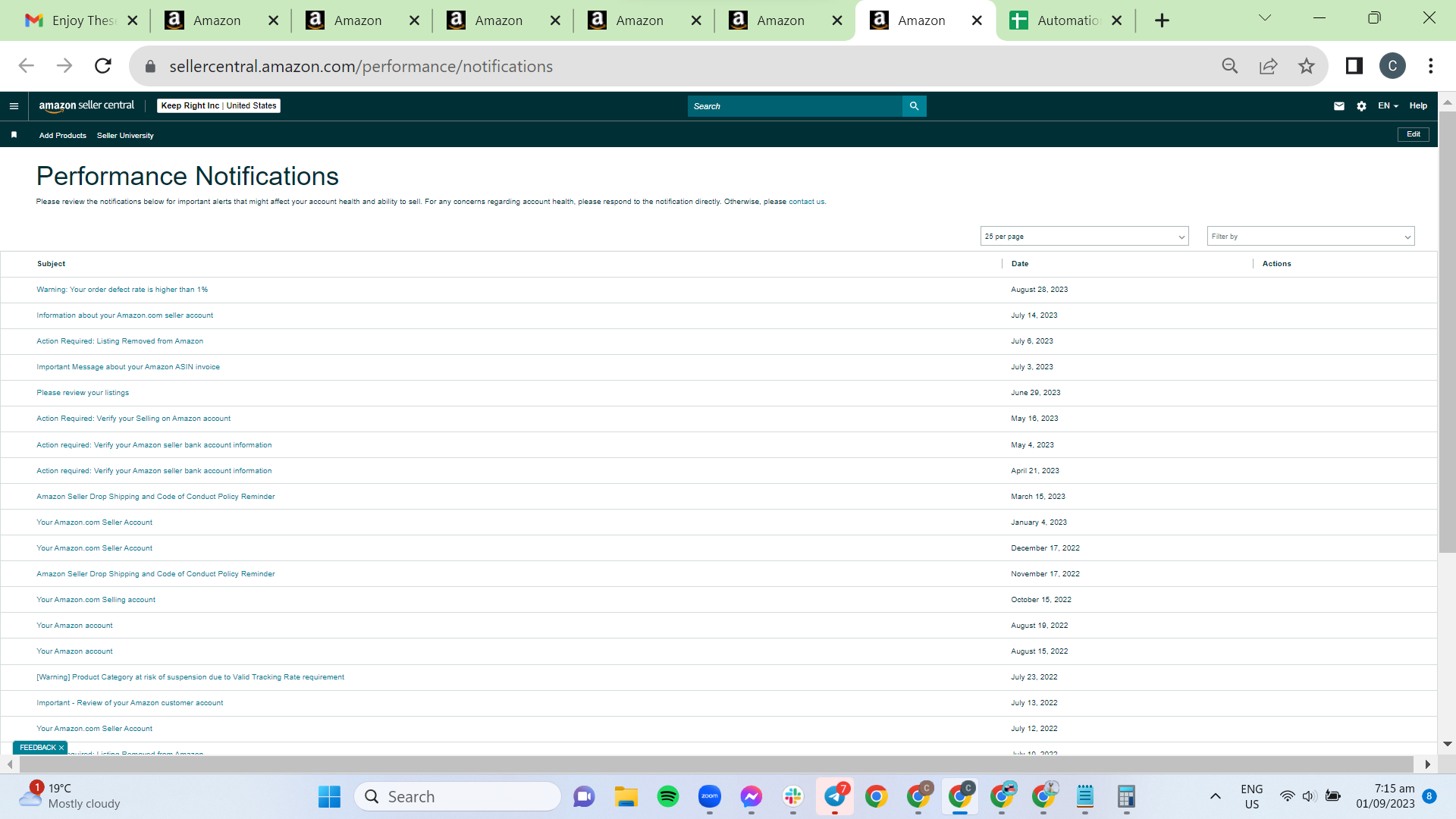Image resolution: width=1456 pixels, height=819 pixels.
Task: Click the browser address bar URL
Action: pos(361,67)
